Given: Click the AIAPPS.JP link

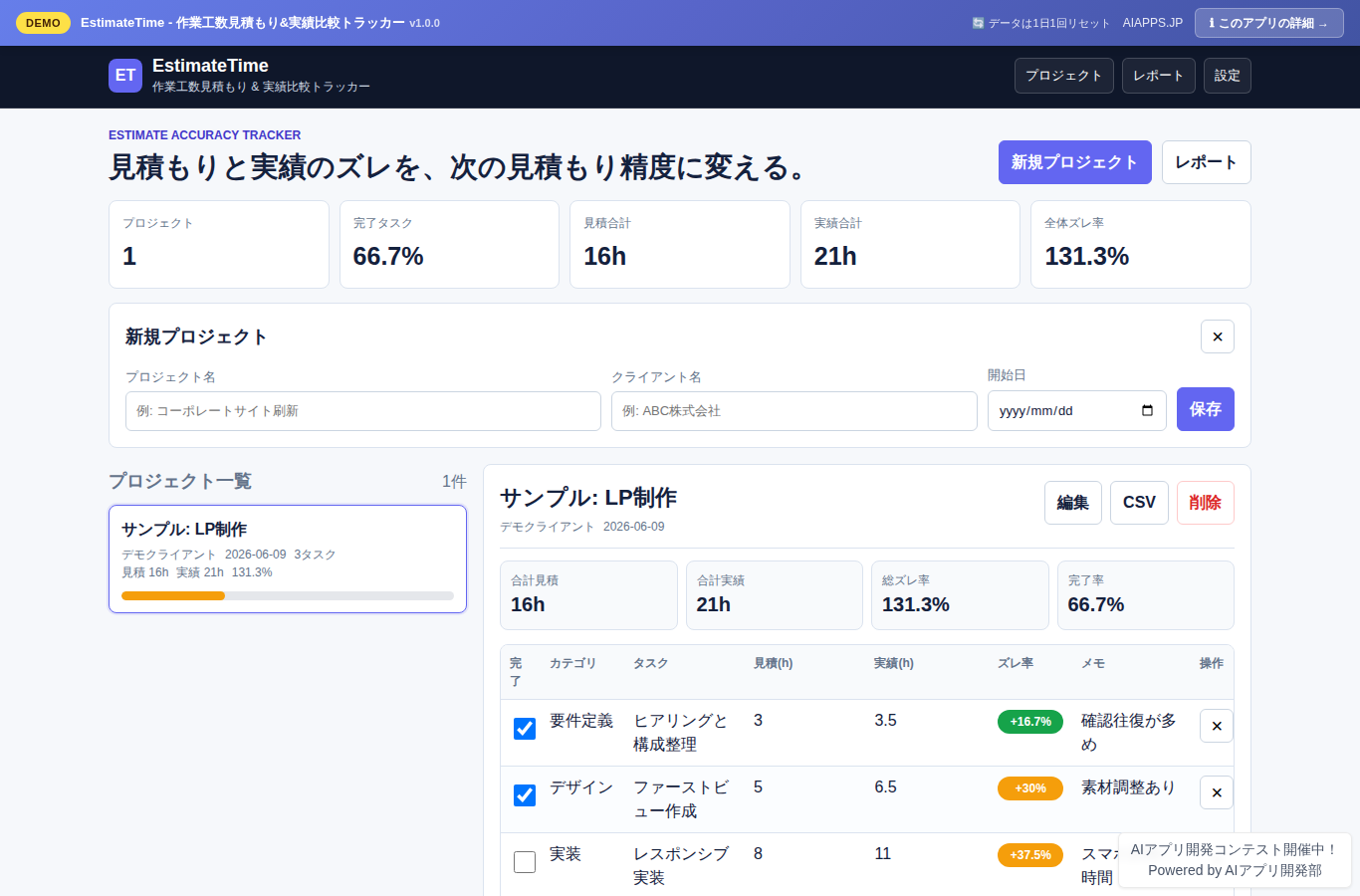Looking at the screenshot, I should click(x=1153, y=23).
